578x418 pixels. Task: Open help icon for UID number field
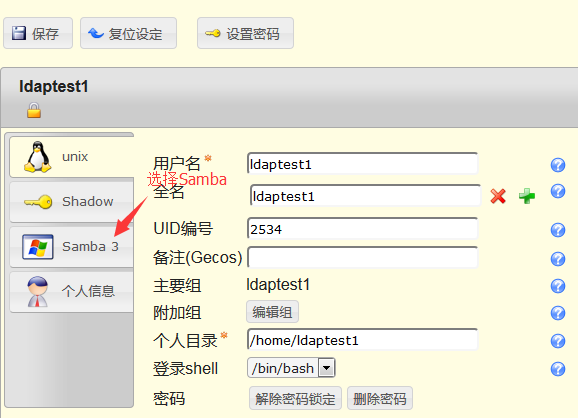point(558,230)
